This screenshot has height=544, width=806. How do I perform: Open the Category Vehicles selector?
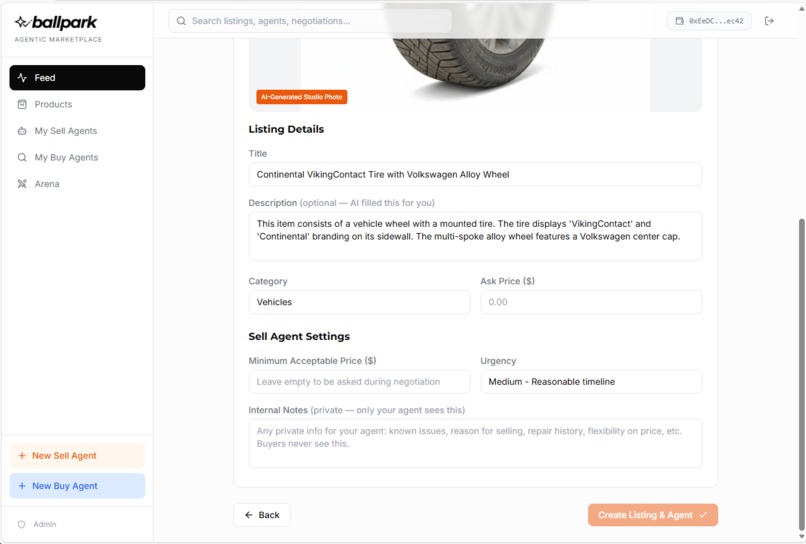tap(359, 302)
